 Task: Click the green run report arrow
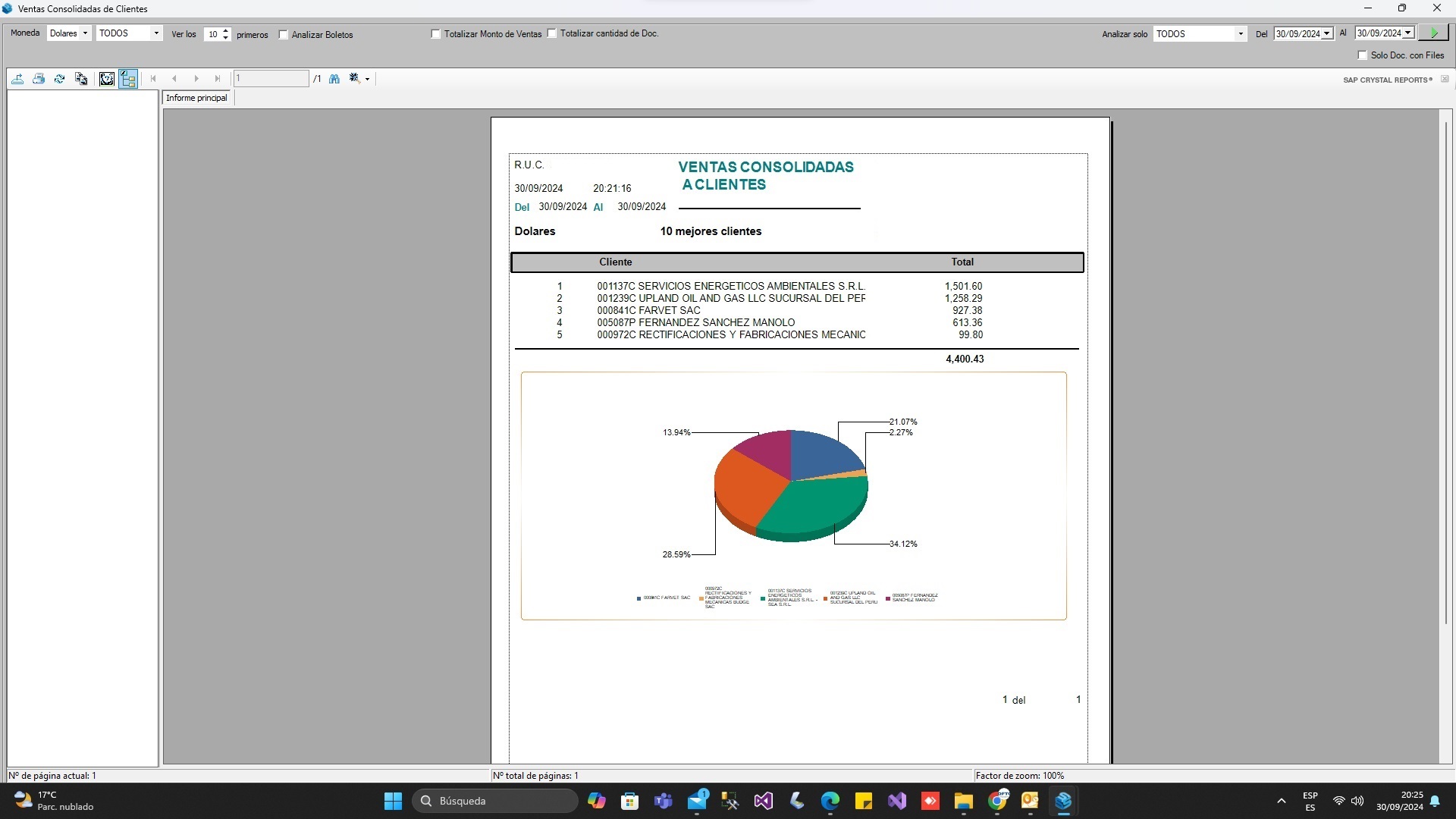[1433, 33]
